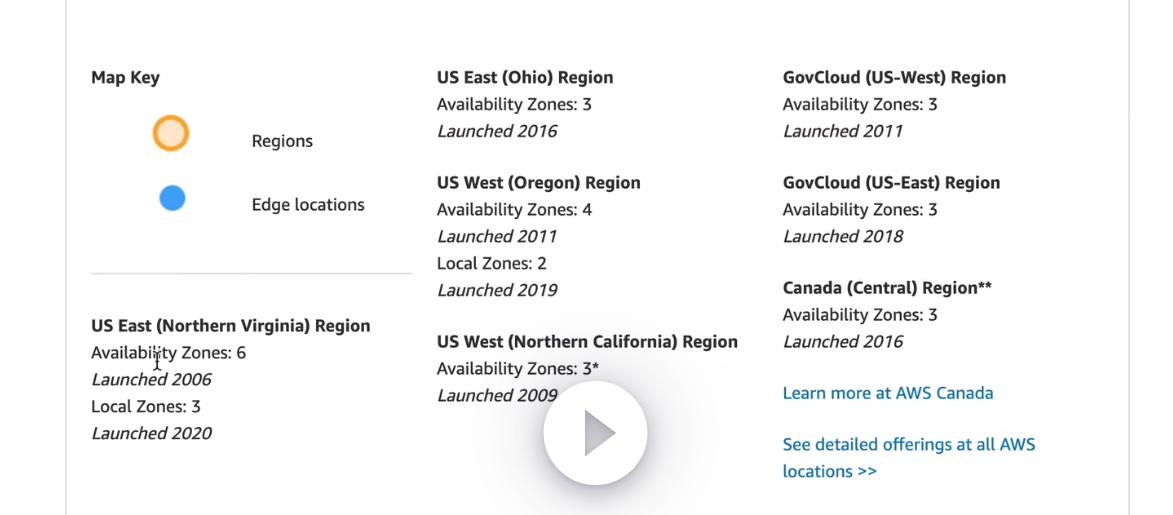This screenshot has width=1173, height=515.
Task: Click the Edge locations legend label
Action: [x=308, y=205]
